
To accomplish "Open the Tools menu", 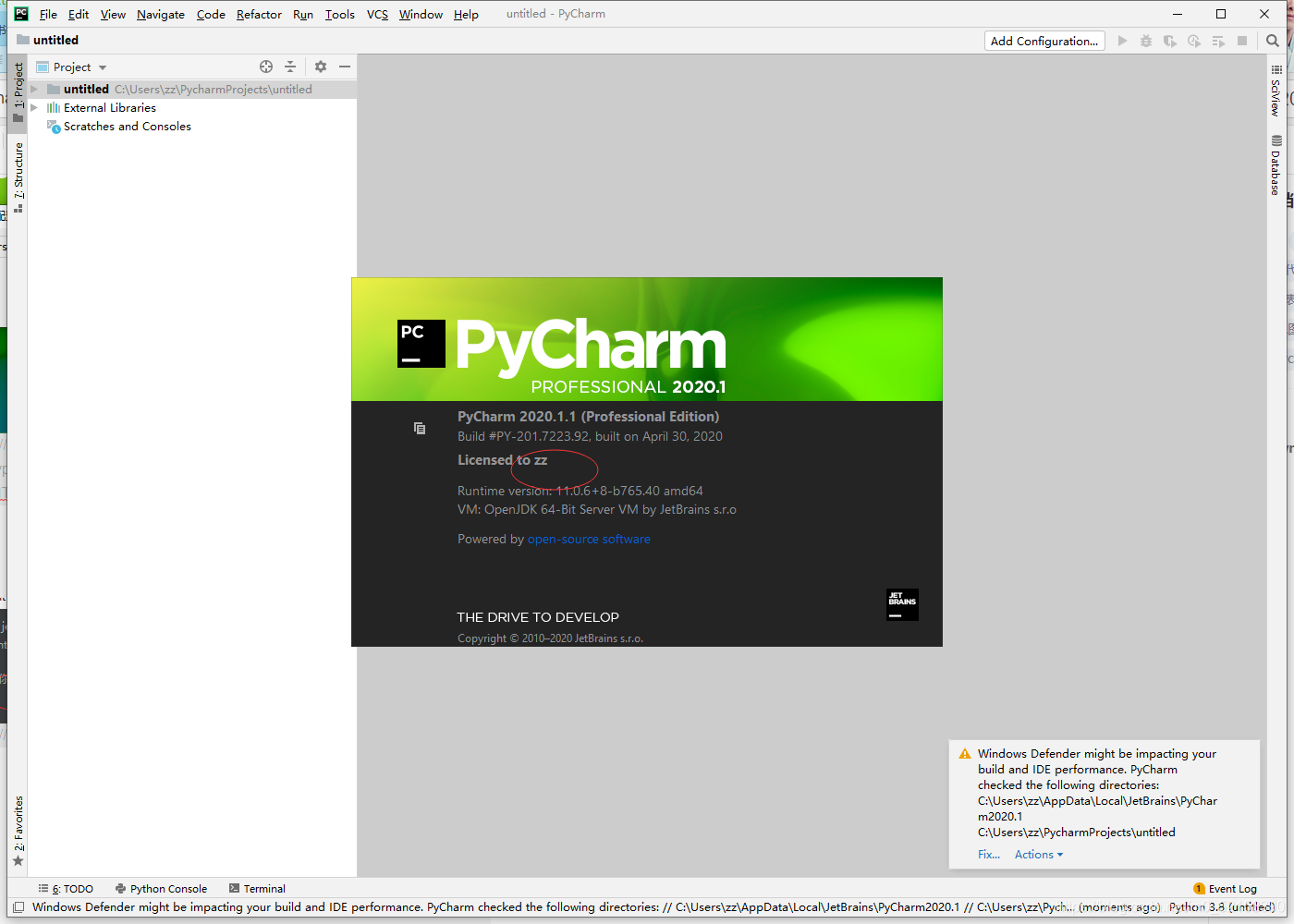I will (x=340, y=14).
